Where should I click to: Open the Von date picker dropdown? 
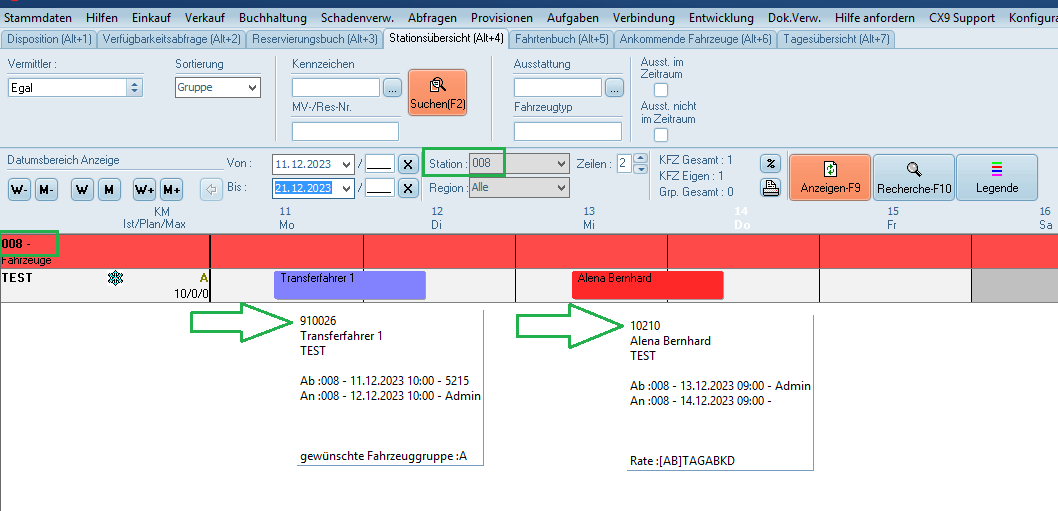tap(347, 164)
